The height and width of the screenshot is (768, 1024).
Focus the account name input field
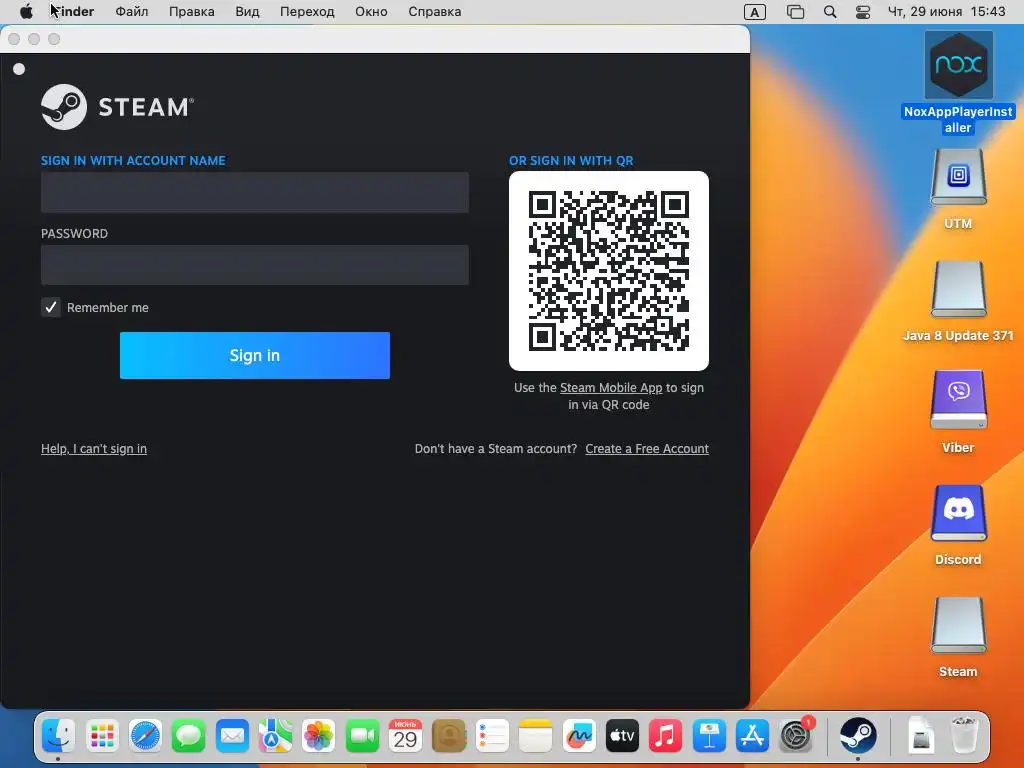pyautogui.click(x=255, y=192)
